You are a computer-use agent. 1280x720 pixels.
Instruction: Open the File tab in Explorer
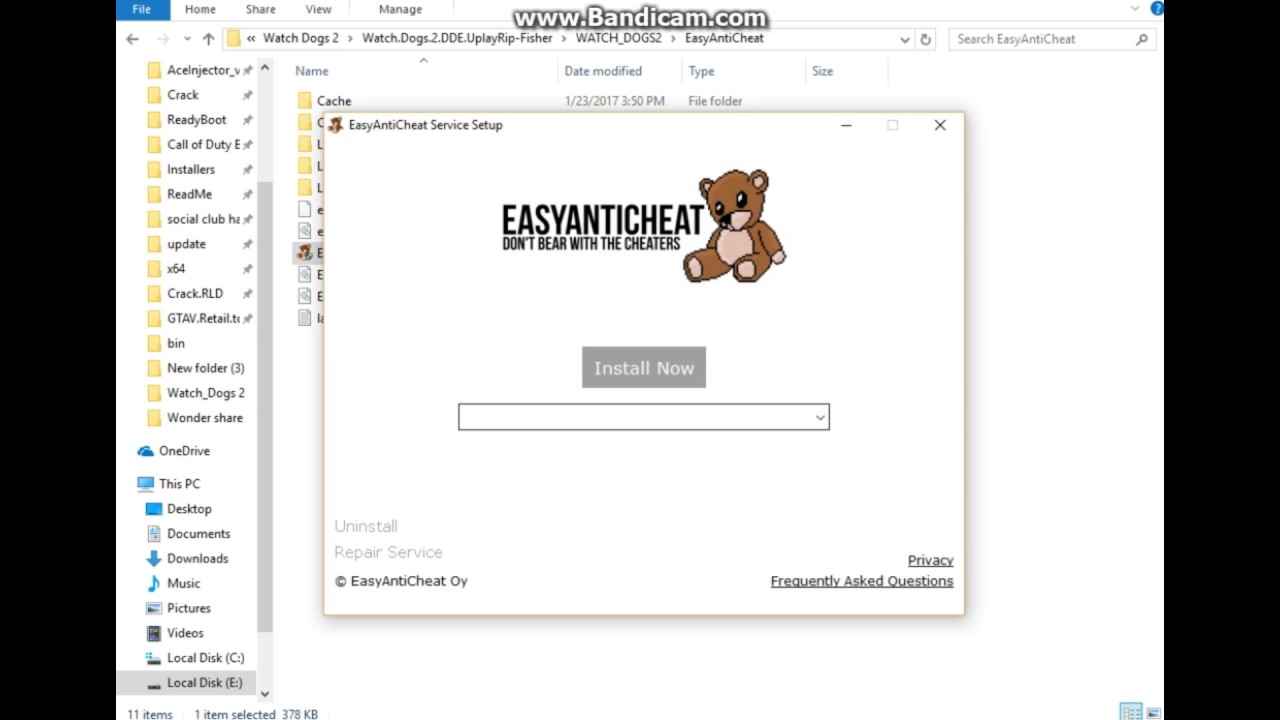142,9
